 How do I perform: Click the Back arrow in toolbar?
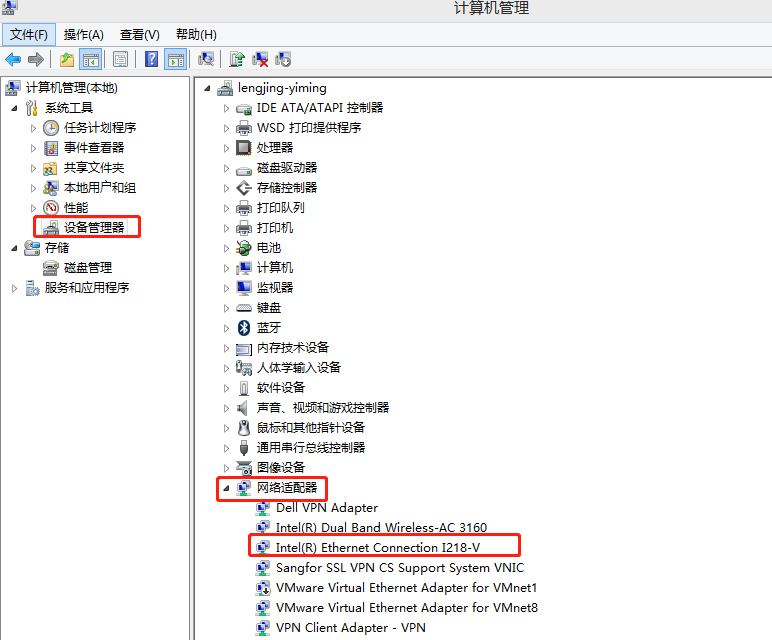[13, 60]
